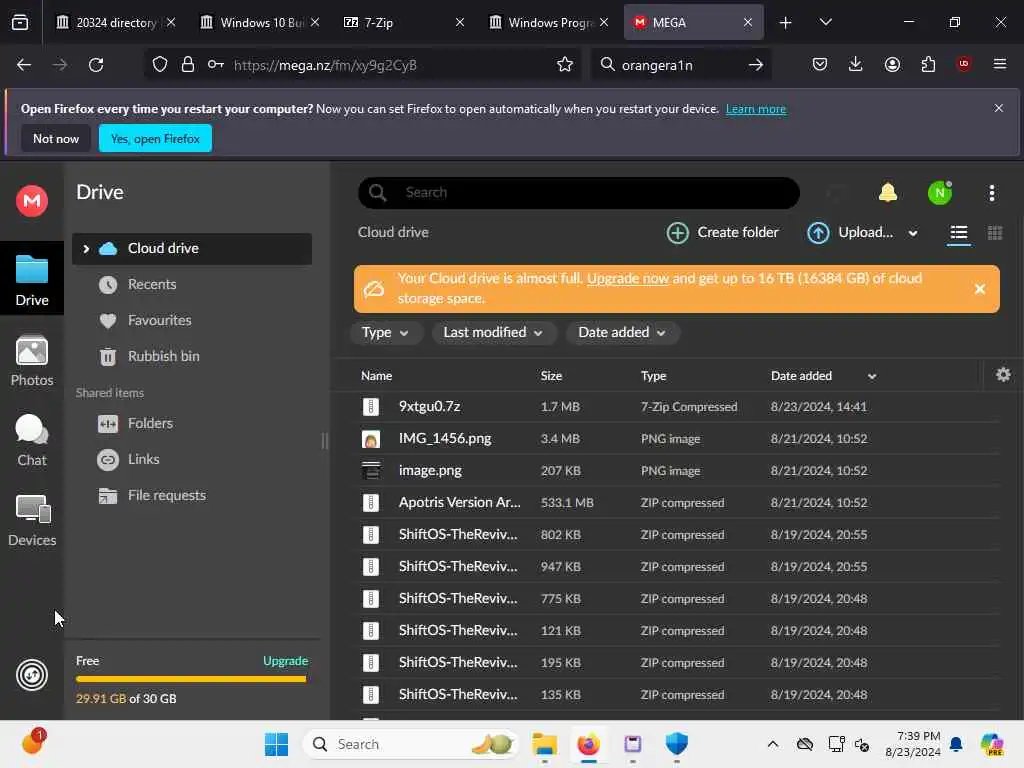Open the Devices section
This screenshot has height=768, width=1024.
tap(32, 520)
